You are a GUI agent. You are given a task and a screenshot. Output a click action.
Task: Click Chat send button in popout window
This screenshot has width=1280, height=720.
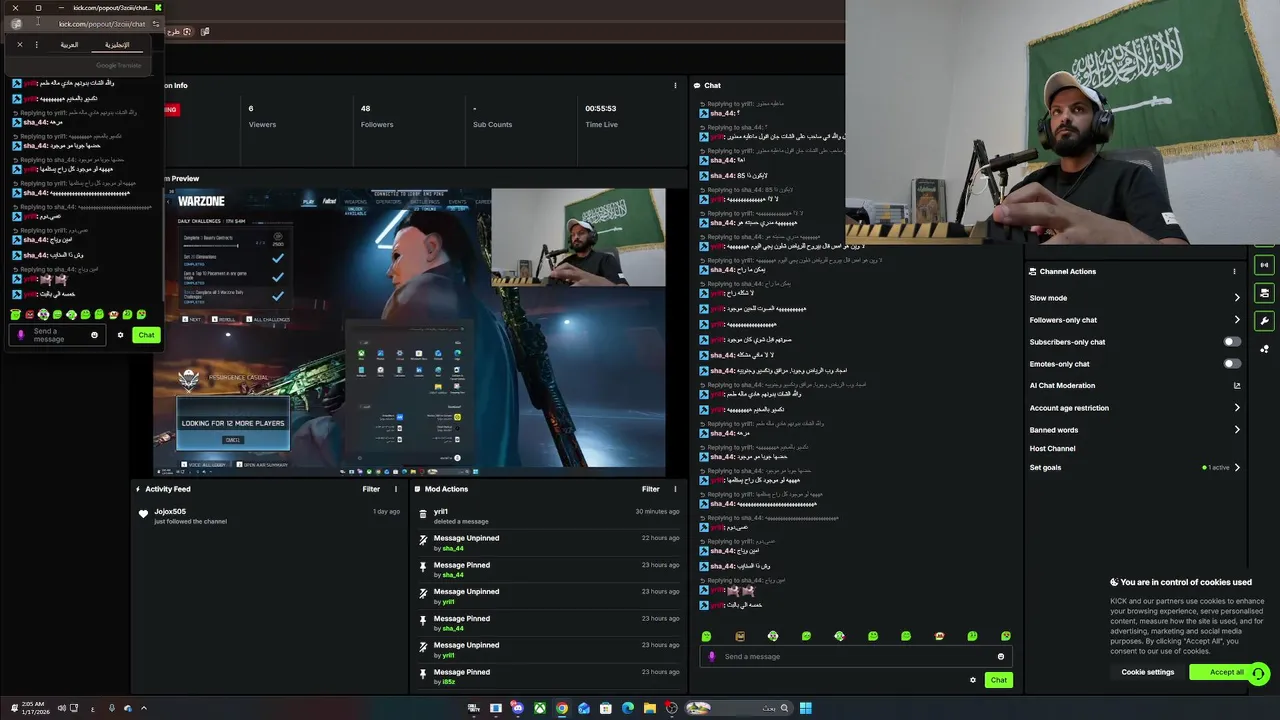(146, 335)
